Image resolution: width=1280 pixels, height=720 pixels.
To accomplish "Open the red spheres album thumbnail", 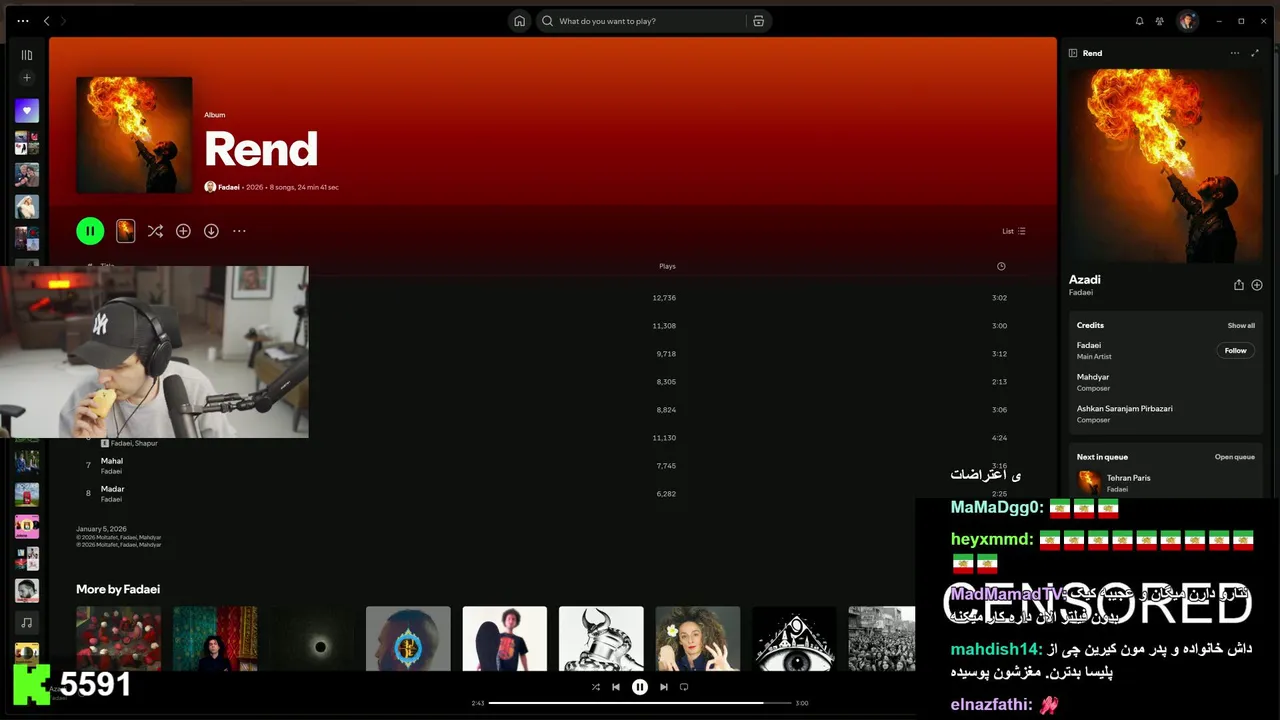I will tap(118, 638).
